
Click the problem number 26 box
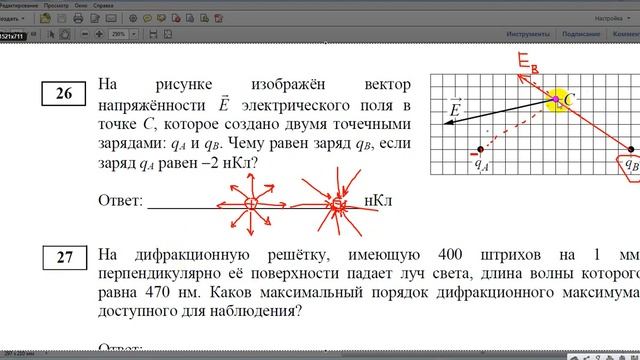tap(64, 93)
